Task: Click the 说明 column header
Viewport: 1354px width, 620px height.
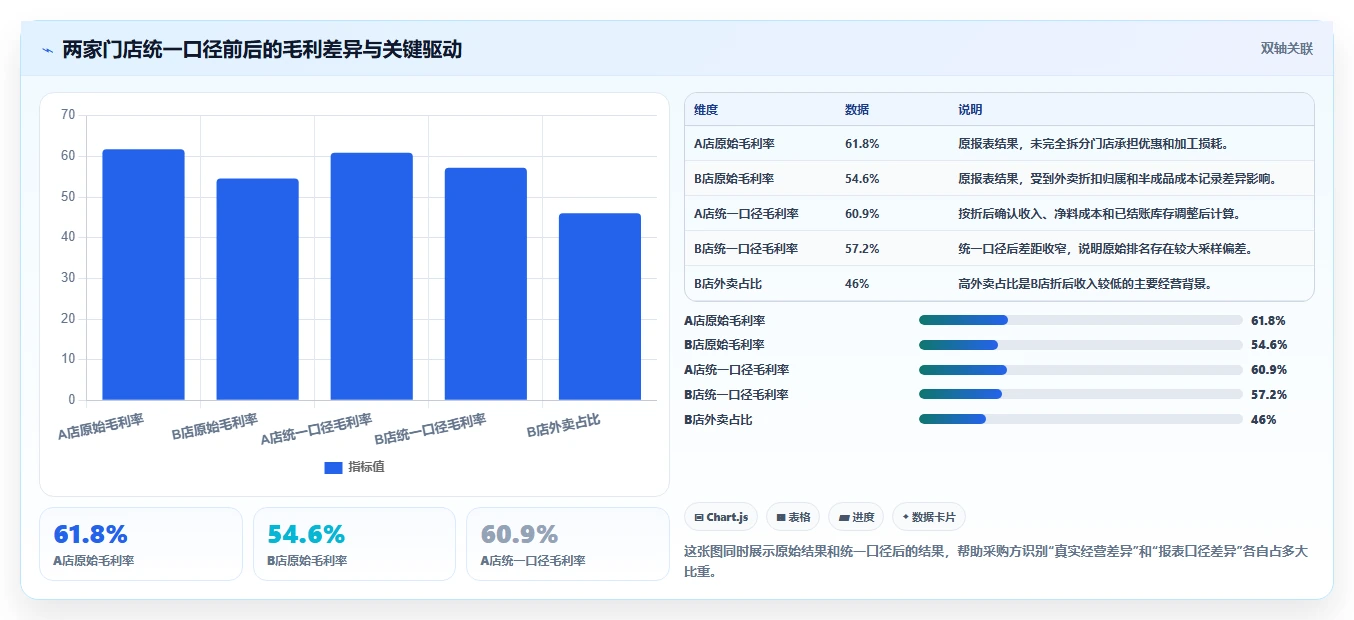Action: click(x=970, y=110)
